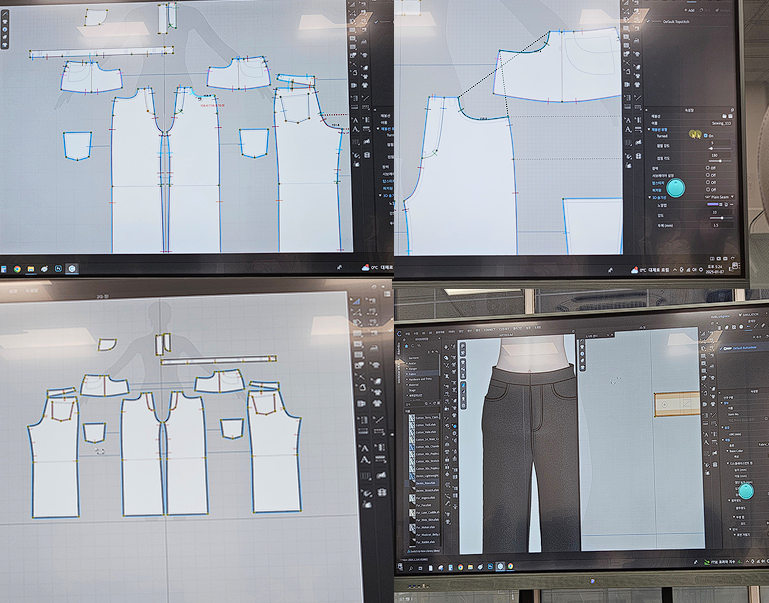This screenshot has width=769, height=603.
Task: Click the CLO app icon in top-left taskbar
Action: coord(71,268)
